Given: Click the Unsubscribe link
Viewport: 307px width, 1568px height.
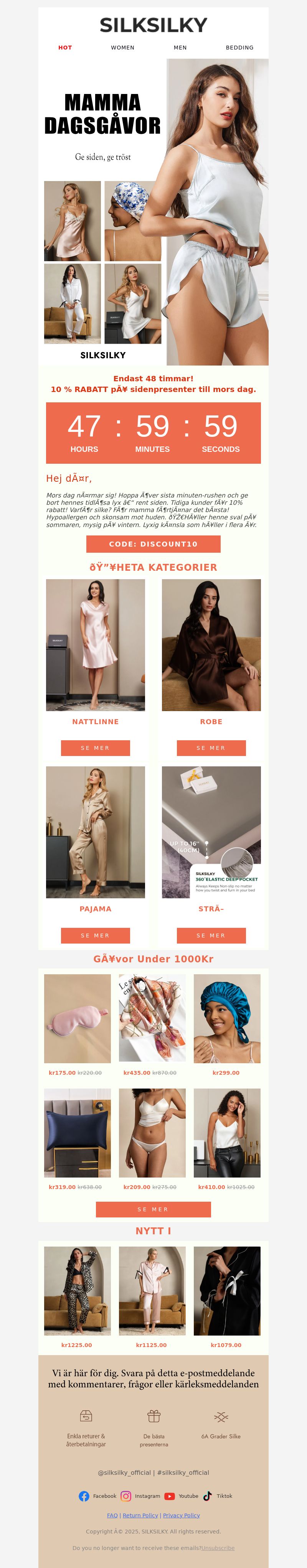Looking at the screenshot, I should [218, 1547].
